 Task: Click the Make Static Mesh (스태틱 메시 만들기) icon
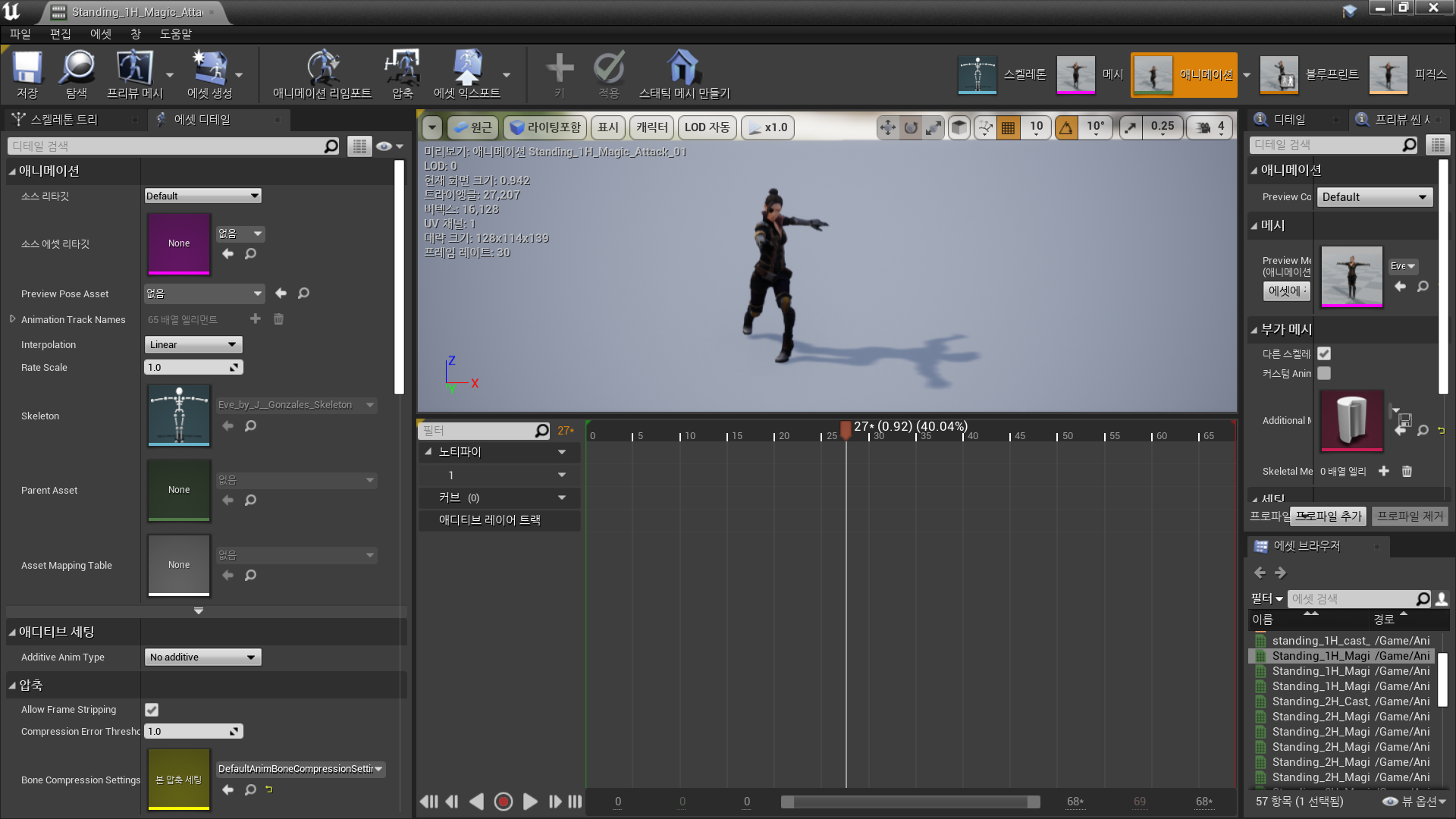[683, 68]
